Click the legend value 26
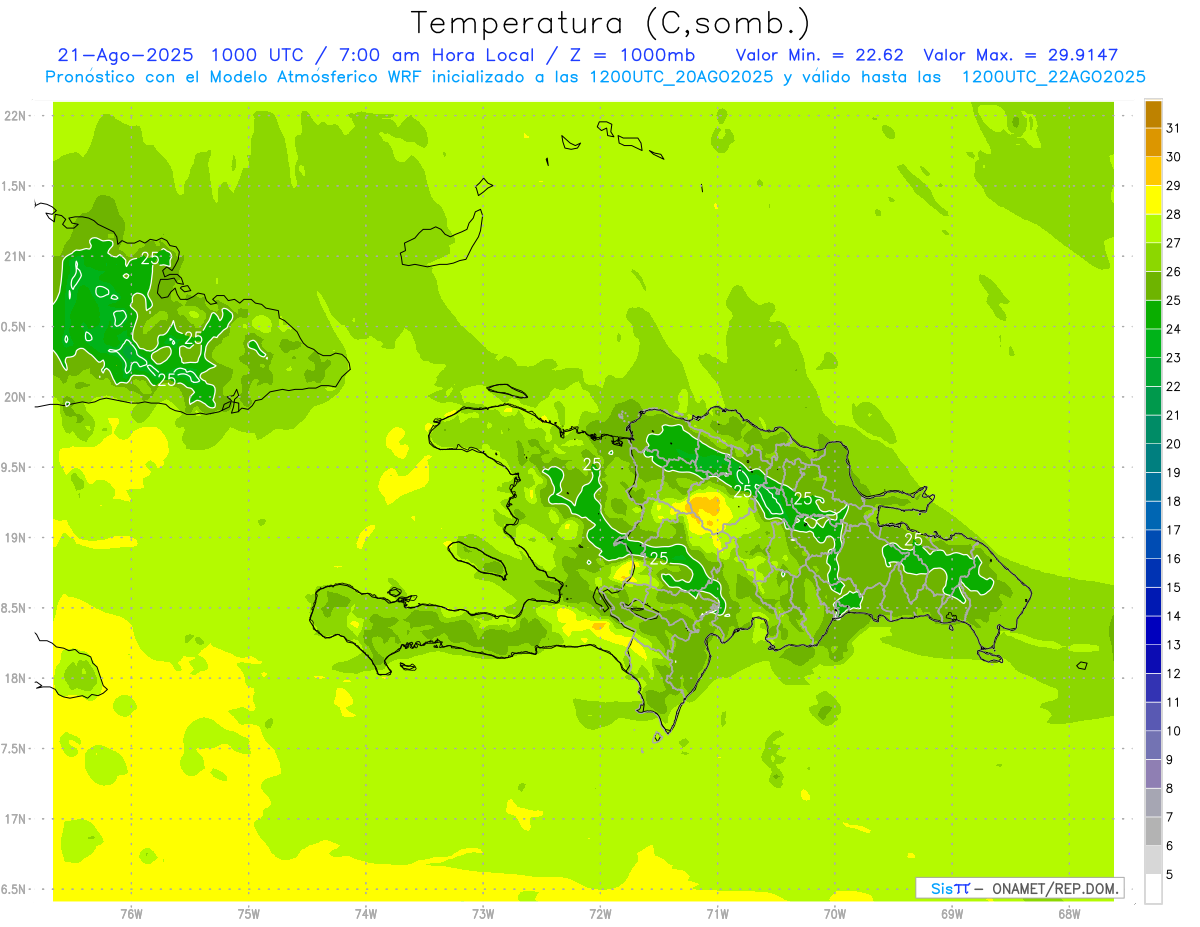The height and width of the screenshot is (927, 1200). click(x=1173, y=271)
